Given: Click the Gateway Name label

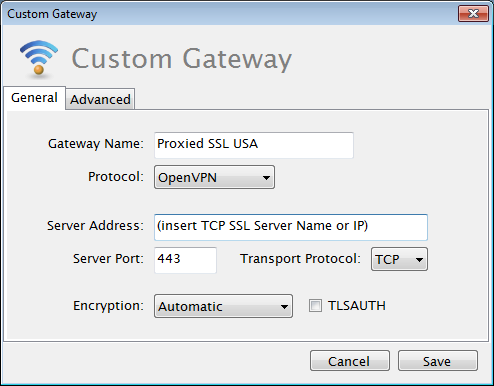Looking at the screenshot, I should click(96, 144).
